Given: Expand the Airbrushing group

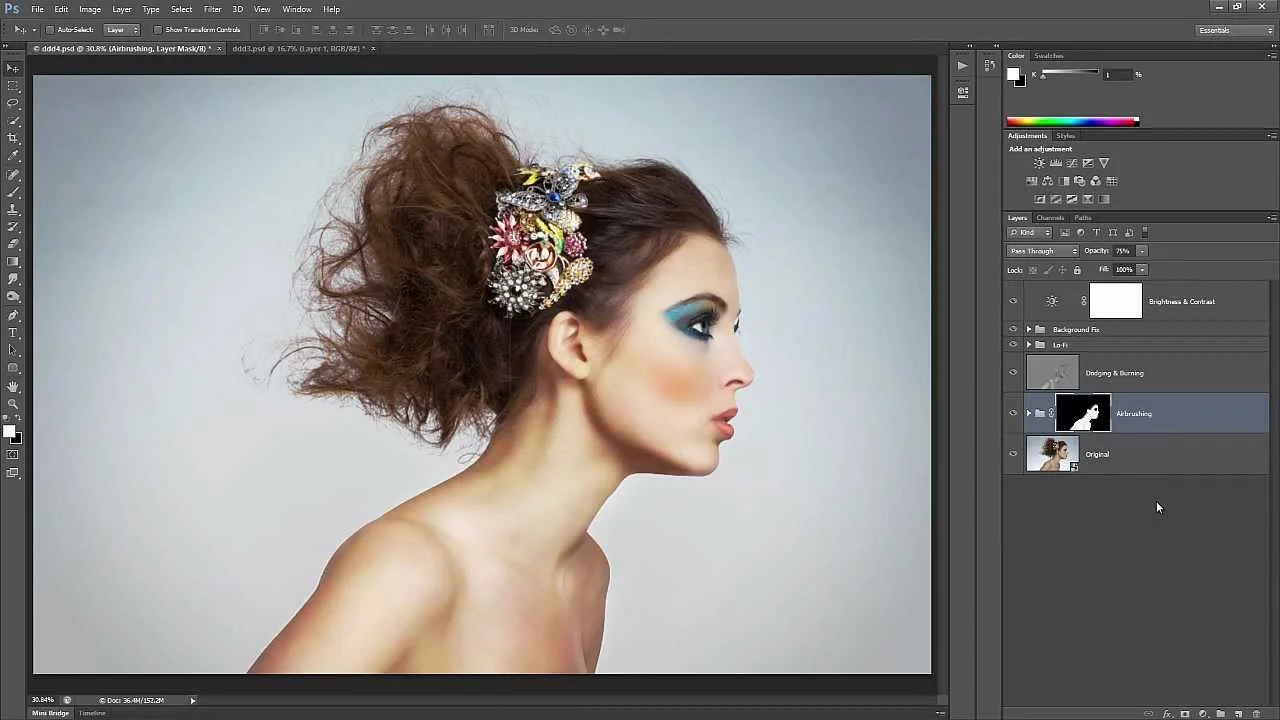Looking at the screenshot, I should point(1029,413).
